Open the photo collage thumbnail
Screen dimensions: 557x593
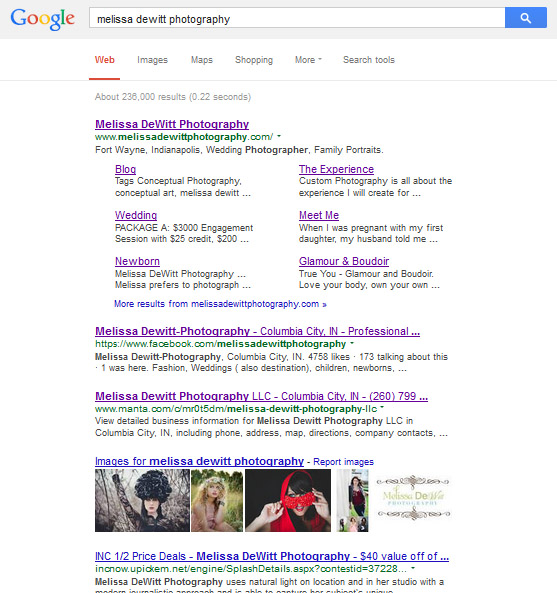pos(352,500)
